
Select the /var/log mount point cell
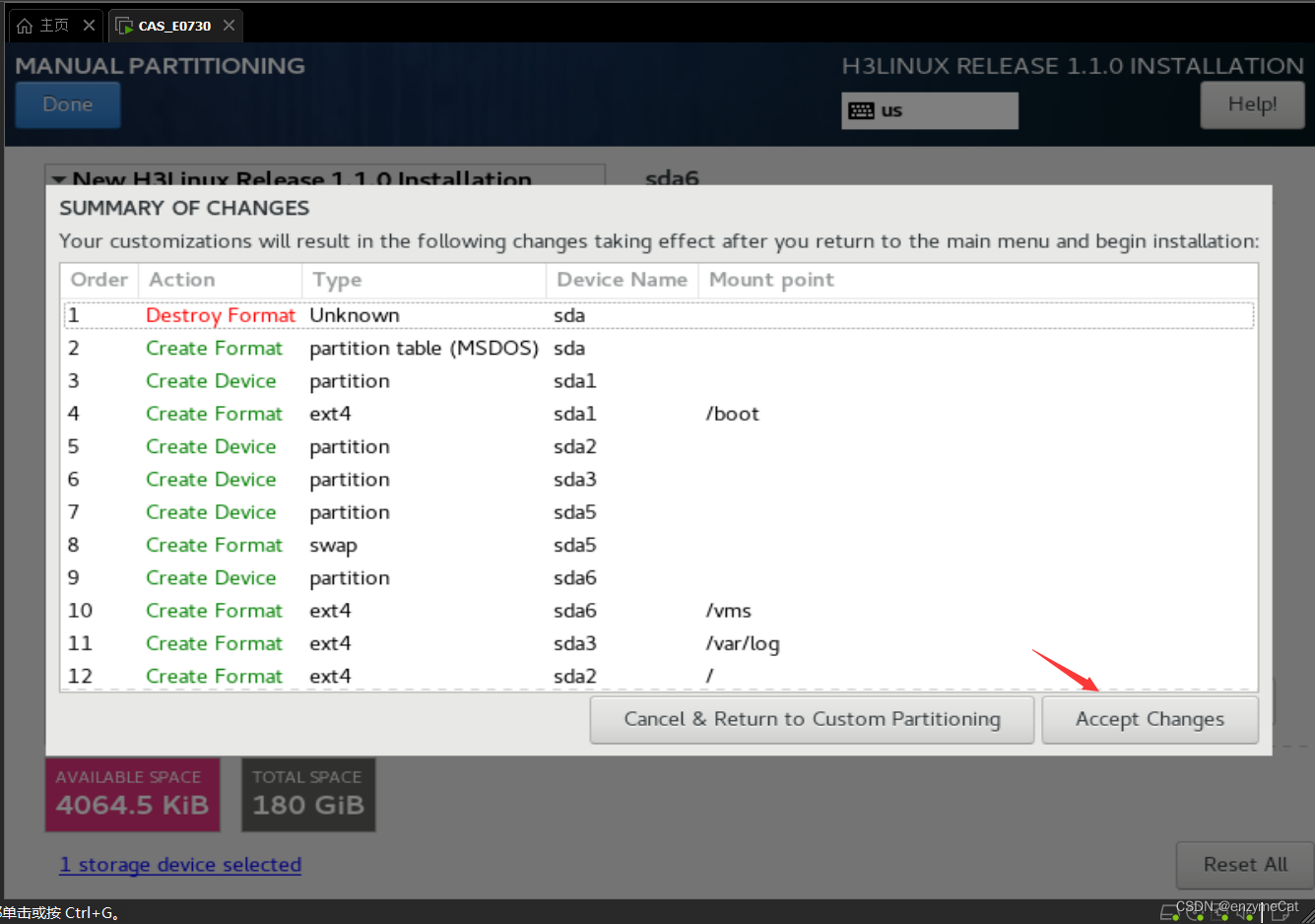pyautogui.click(x=743, y=644)
